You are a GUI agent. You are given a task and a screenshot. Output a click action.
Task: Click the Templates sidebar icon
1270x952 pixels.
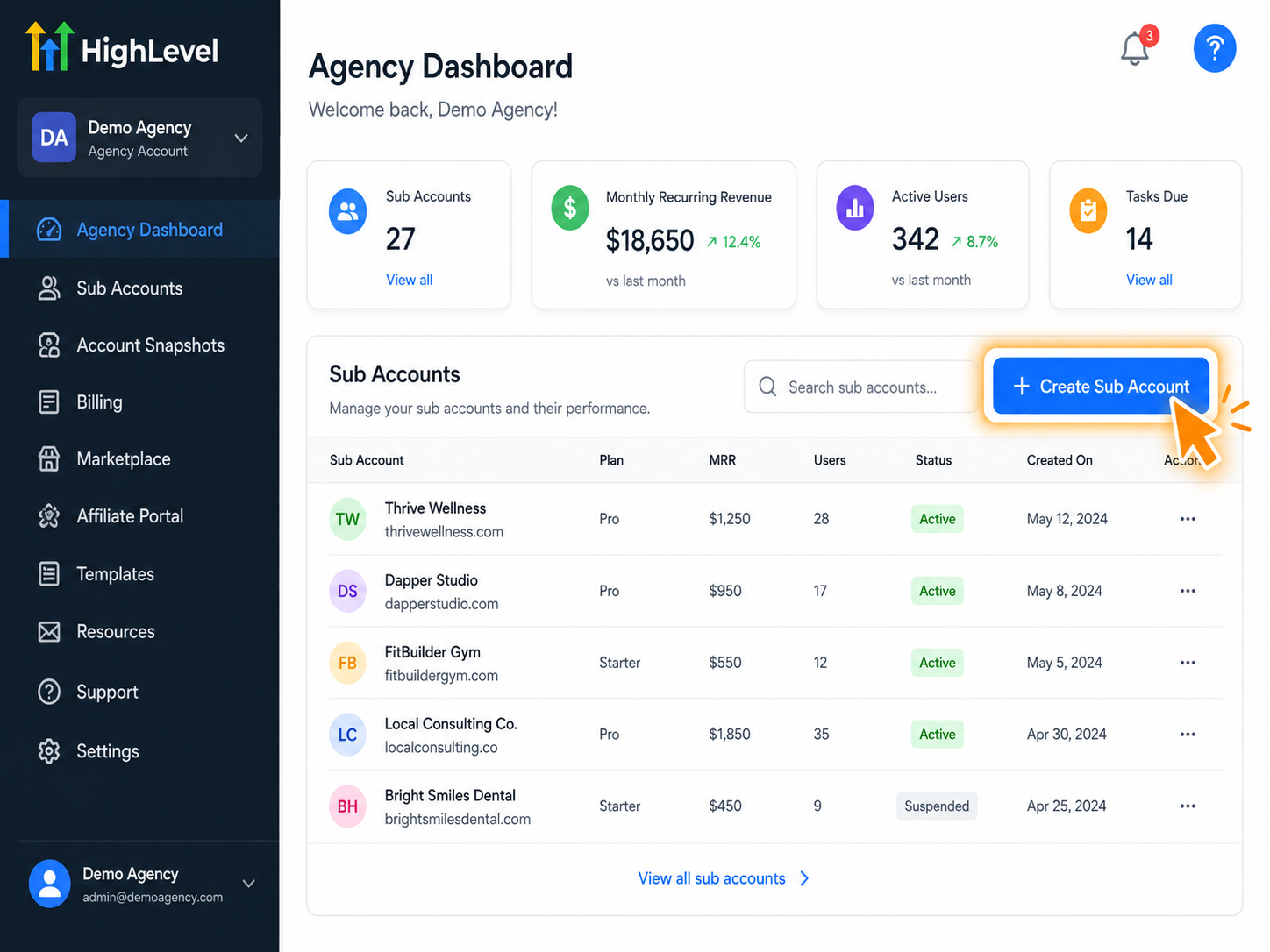(x=49, y=574)
